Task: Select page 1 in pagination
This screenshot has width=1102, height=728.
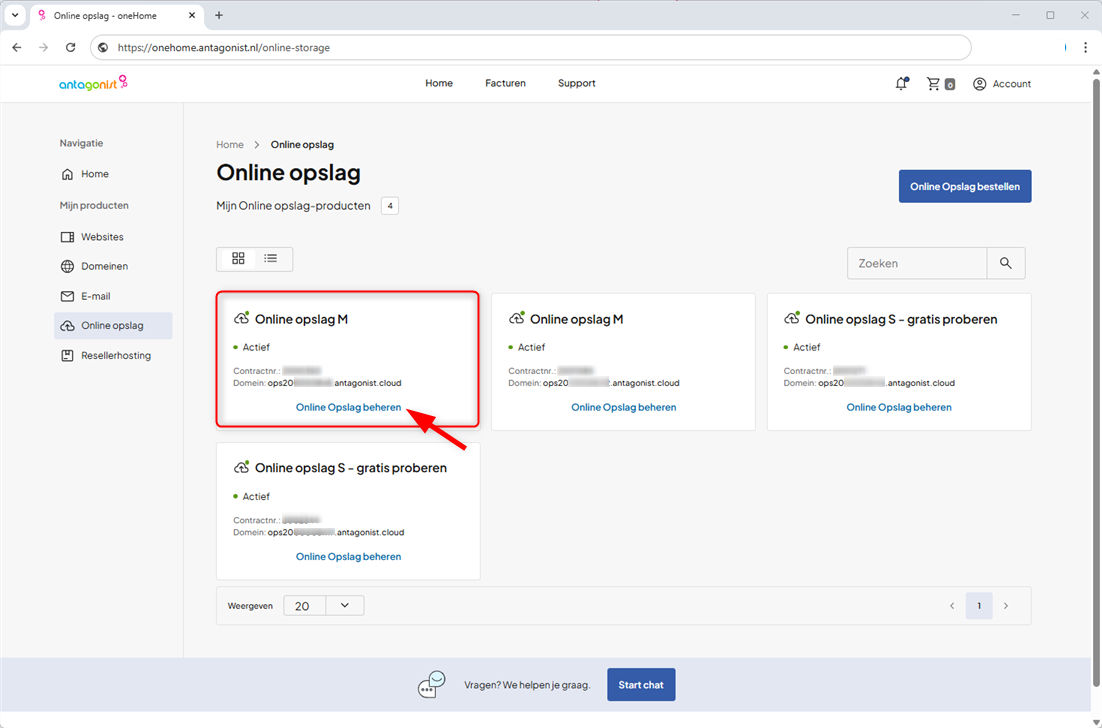Action: (x=979, y=606)
